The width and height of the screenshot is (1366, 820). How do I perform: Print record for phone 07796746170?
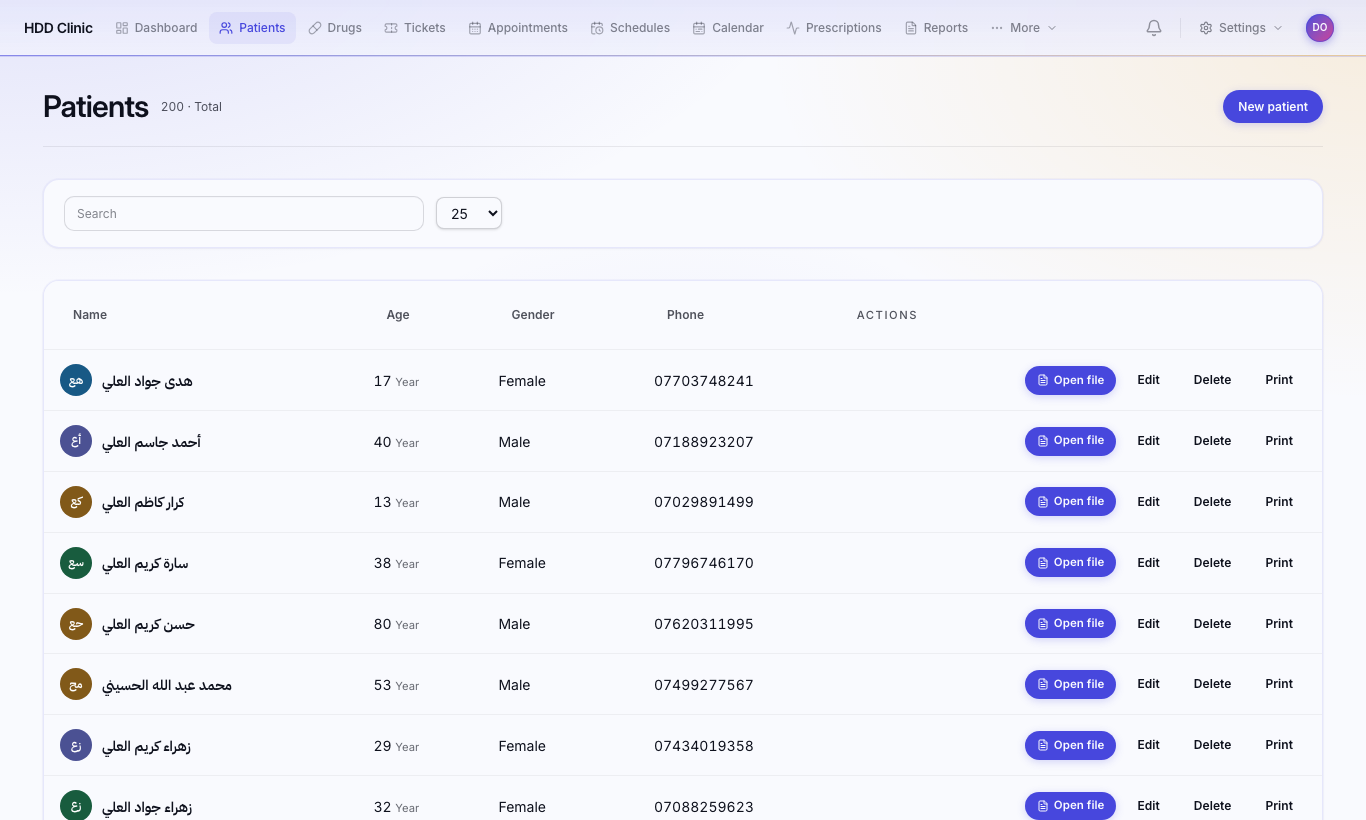[1279, 563]
